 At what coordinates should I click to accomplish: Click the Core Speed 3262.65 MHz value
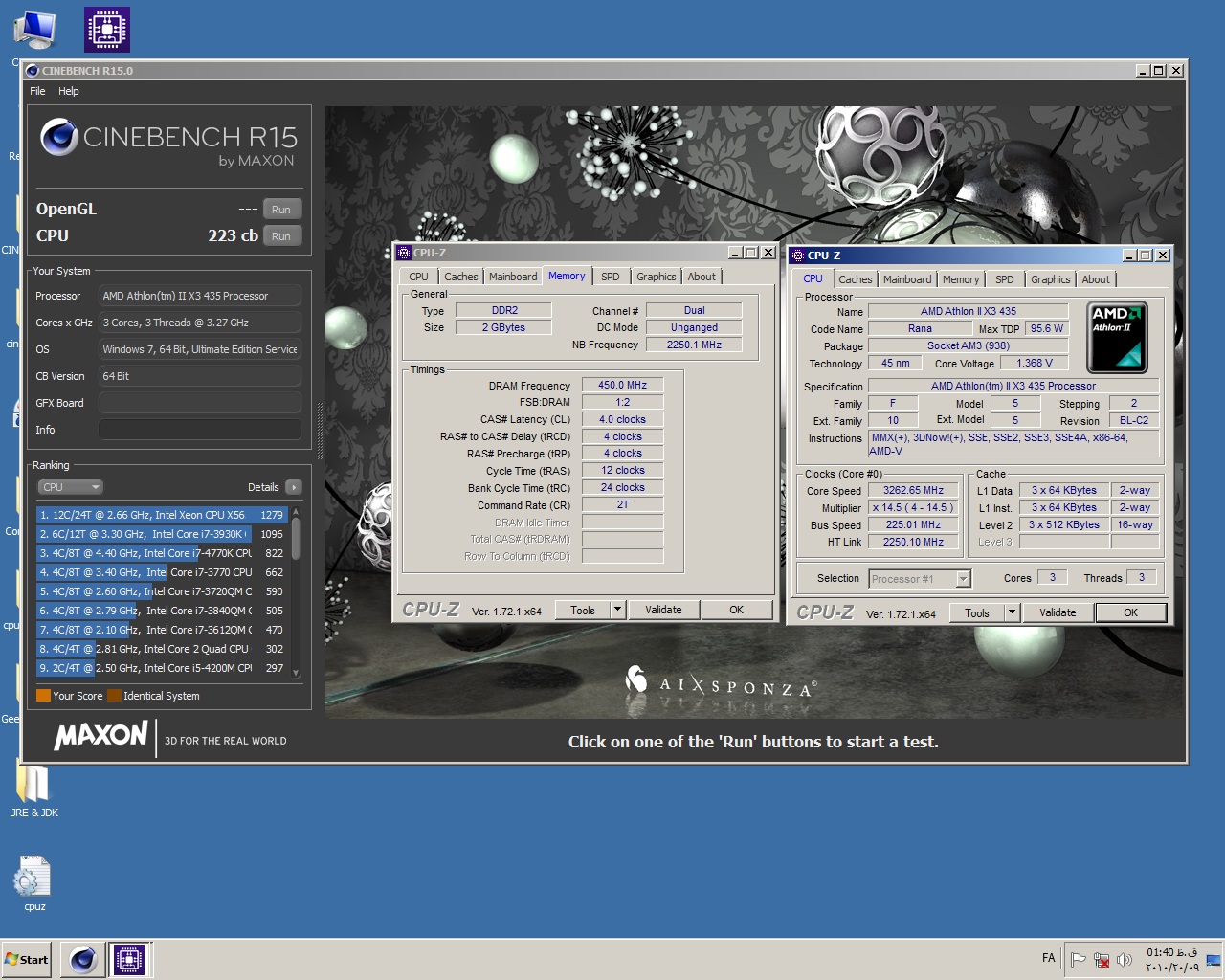click(914, 490)
